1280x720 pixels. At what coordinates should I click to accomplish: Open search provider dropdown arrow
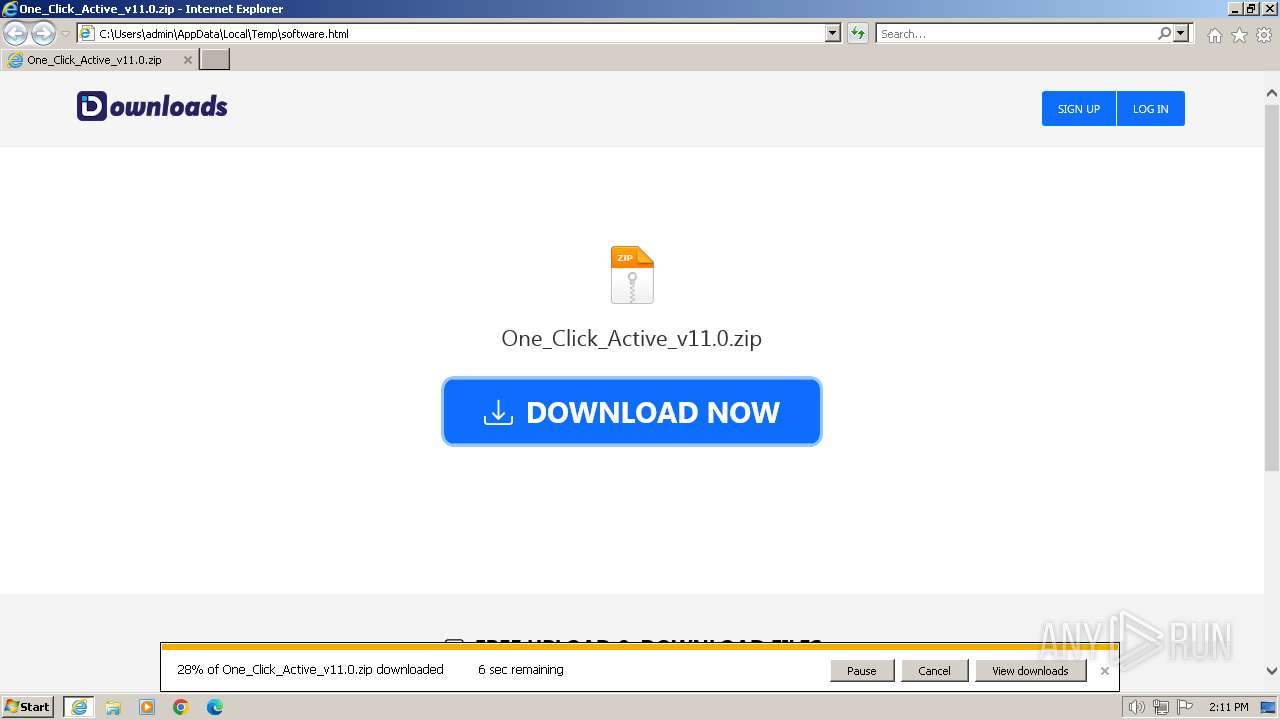(x=1182, y=34)
